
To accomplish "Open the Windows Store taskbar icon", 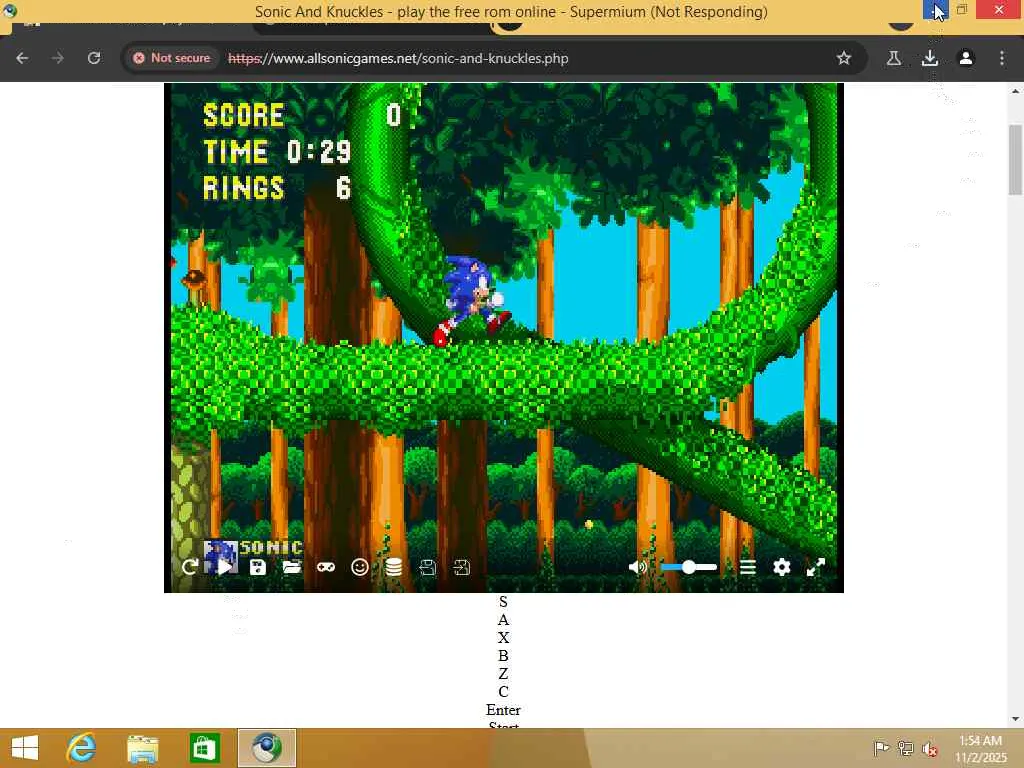I will coord(204,748).
